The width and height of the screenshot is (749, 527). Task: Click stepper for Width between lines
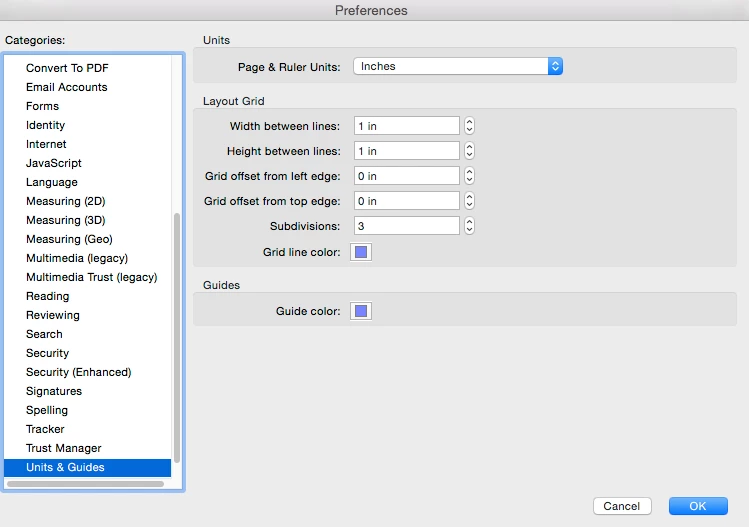pos(469,126)
